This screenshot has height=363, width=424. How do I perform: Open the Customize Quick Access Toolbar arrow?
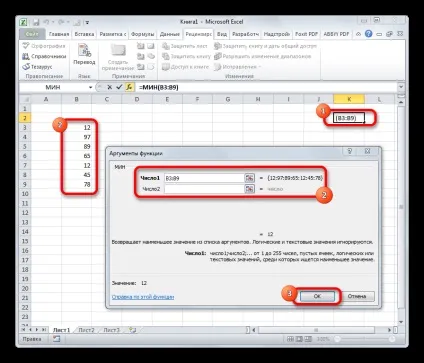[x=87, y=23]
